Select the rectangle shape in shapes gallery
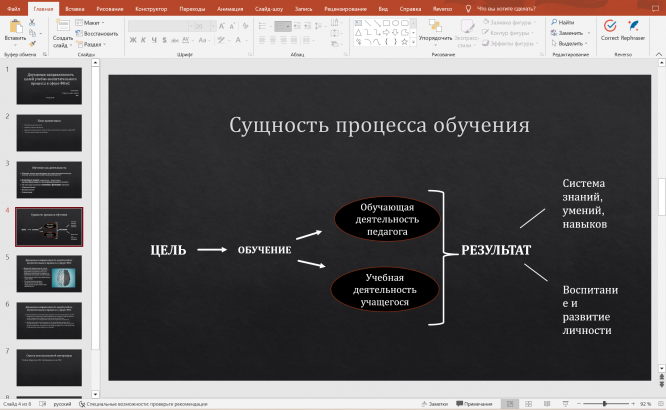The width and height of the screenshot is (666, 410). click(386, 23)
